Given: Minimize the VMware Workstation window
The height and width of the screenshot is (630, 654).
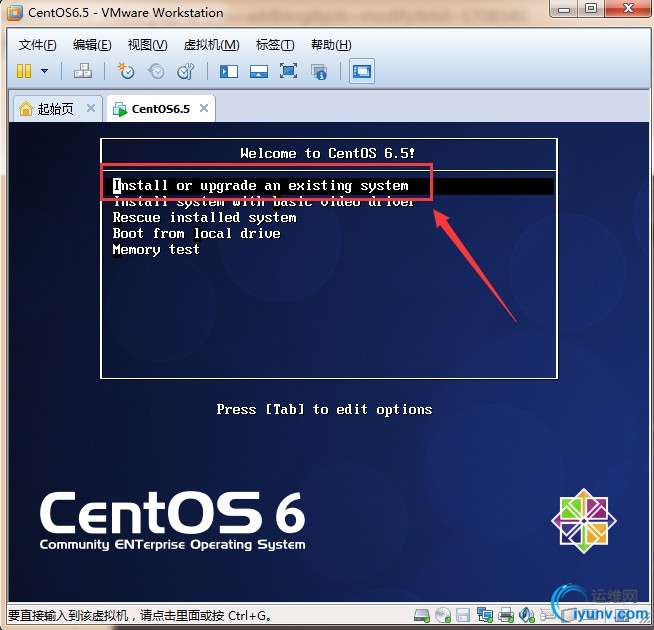Looking at the screenshot, I should point(564,8).
